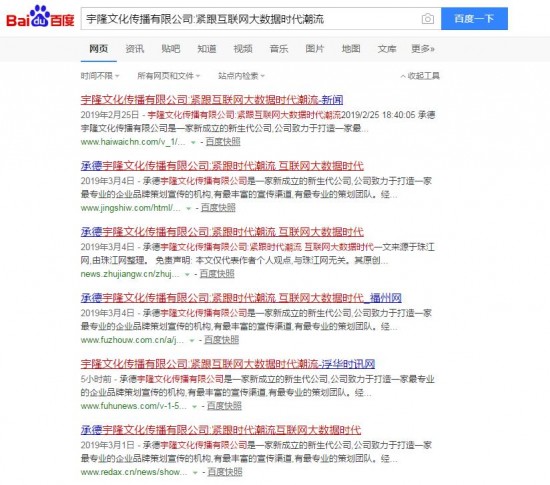Open 百度快照 for haiwaichn.com result

coord(223,142)
